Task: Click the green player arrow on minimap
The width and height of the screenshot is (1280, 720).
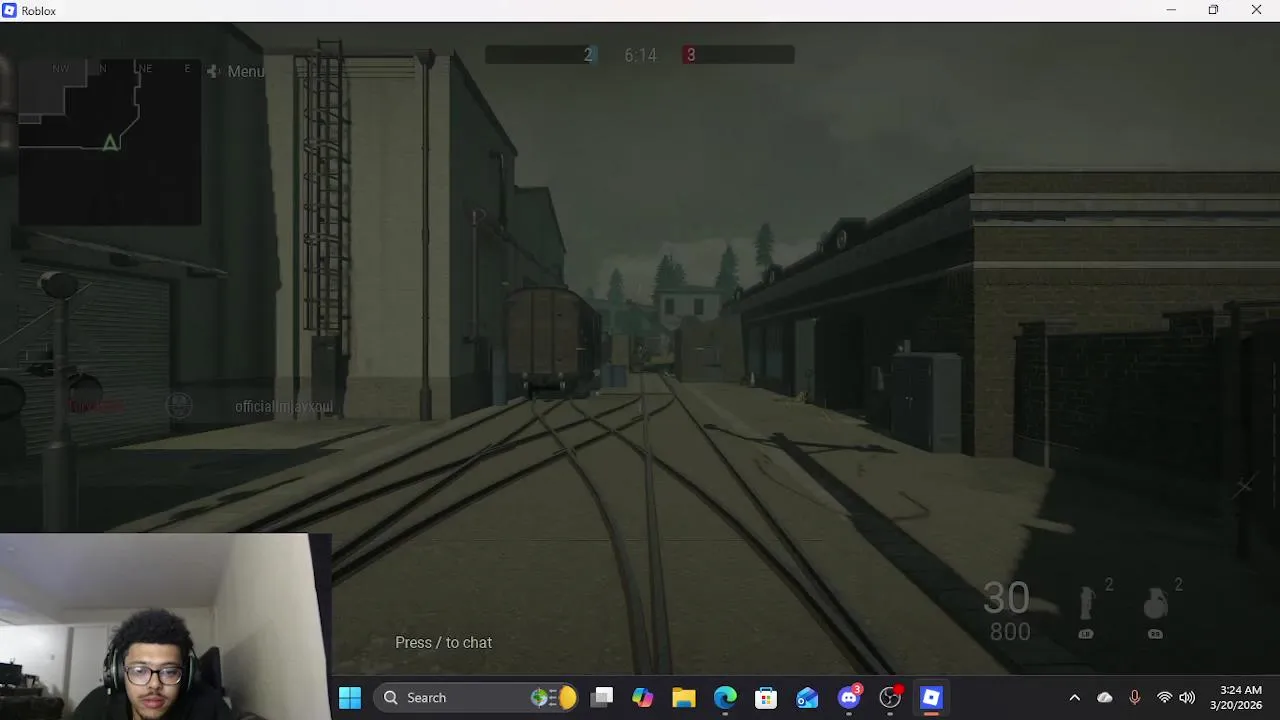Action: point(110,143)
